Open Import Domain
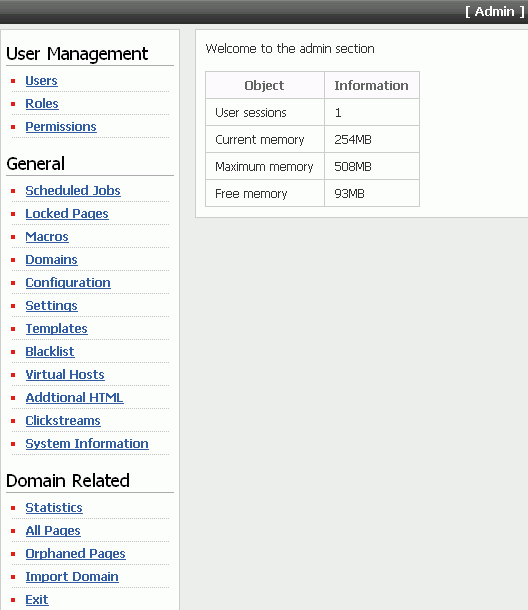This screenshot has width=528, height=610. coord(72,576)
